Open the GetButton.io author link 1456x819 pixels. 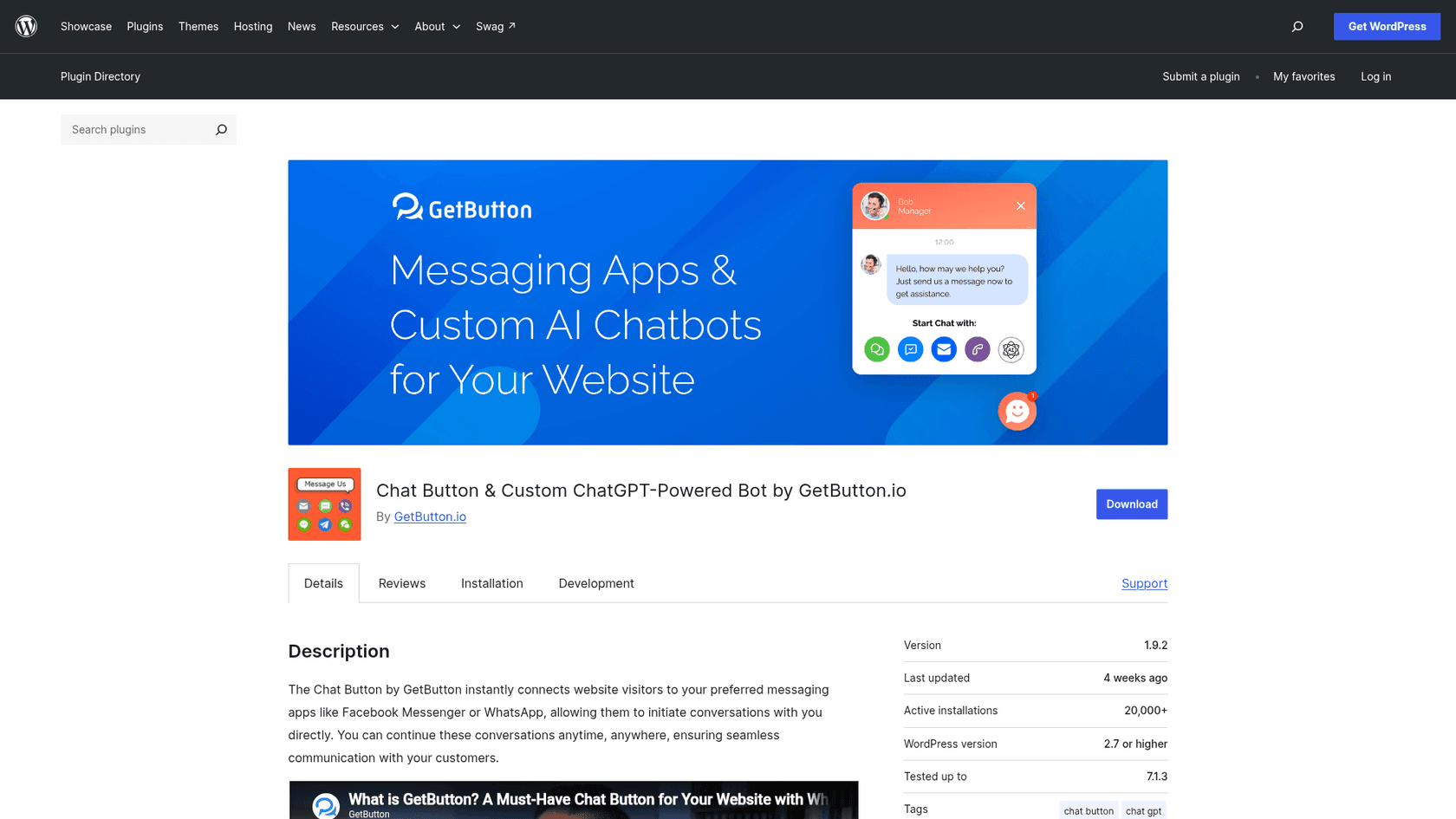pyautogui.click(x=430, y=517)
